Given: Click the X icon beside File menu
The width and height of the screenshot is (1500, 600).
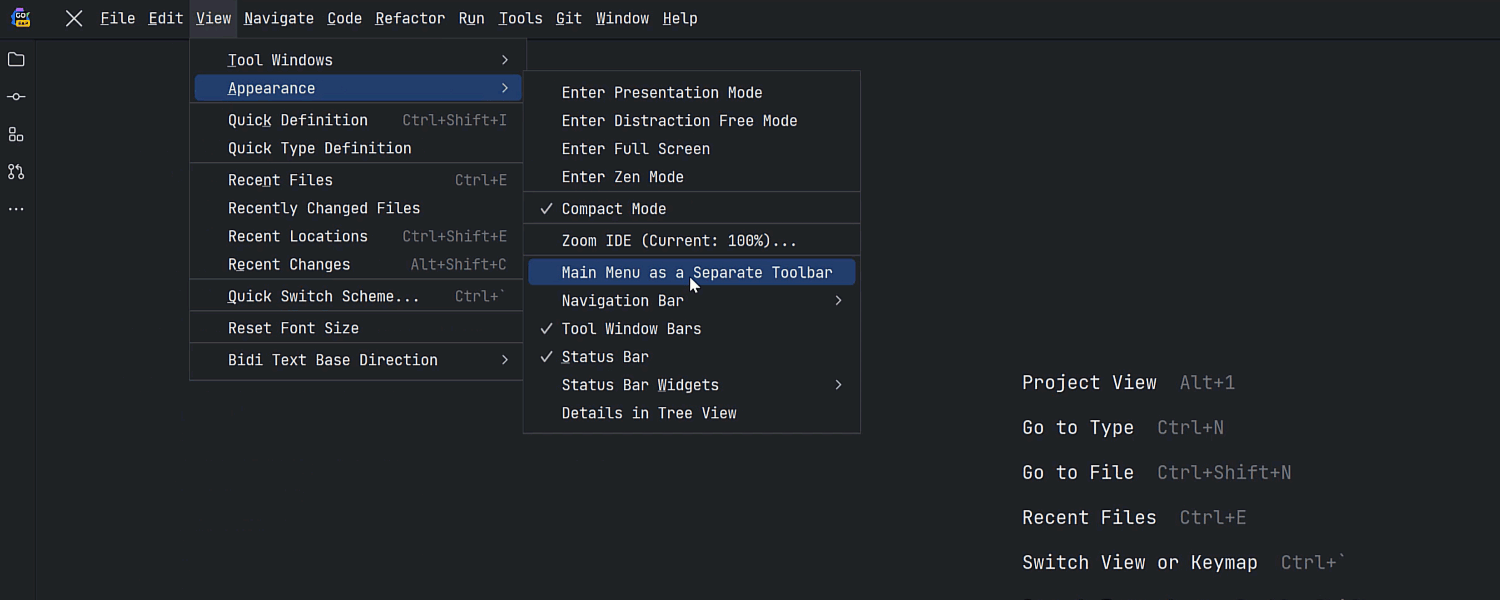Looking at the screenshot, I should coord(74,18).
